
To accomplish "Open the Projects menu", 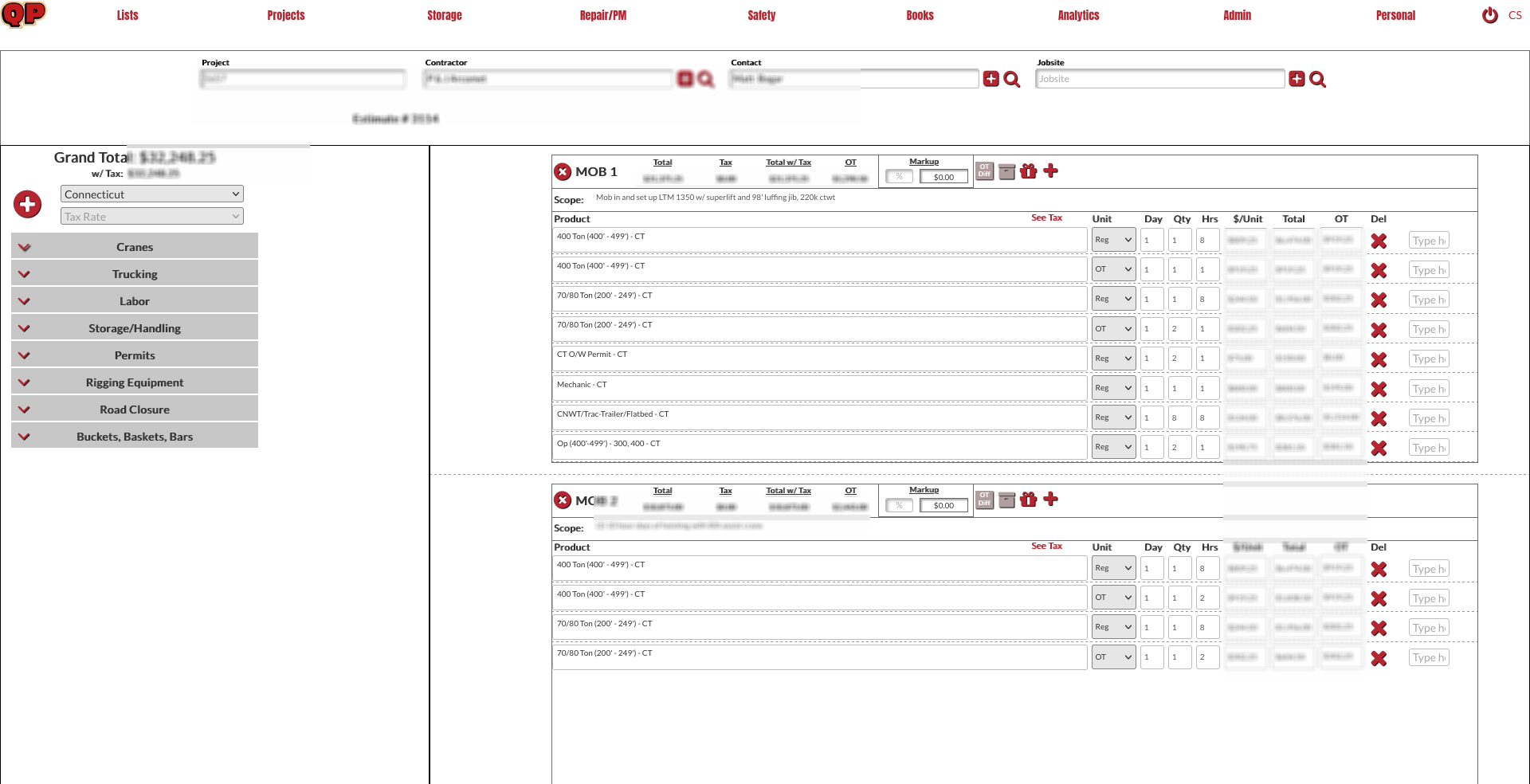I will (x=286, y=15).
